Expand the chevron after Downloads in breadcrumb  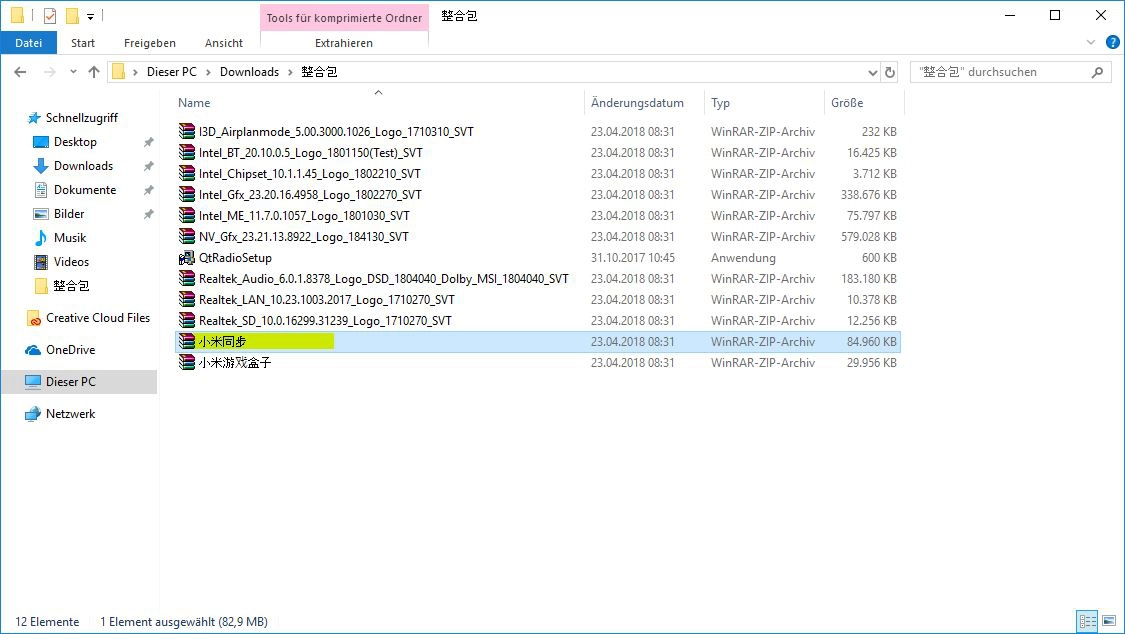(x=290, y=72)
